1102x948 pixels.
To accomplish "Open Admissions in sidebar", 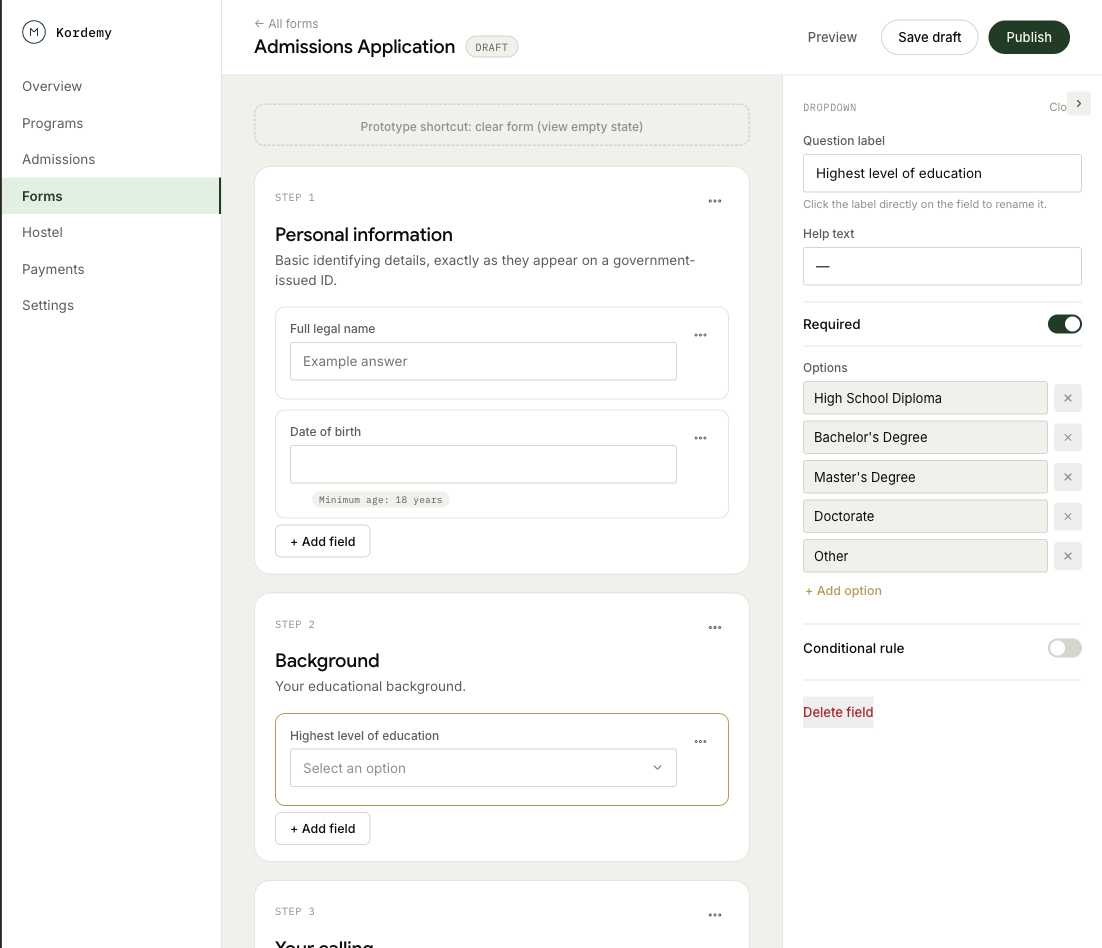I will tap(58, 160).
